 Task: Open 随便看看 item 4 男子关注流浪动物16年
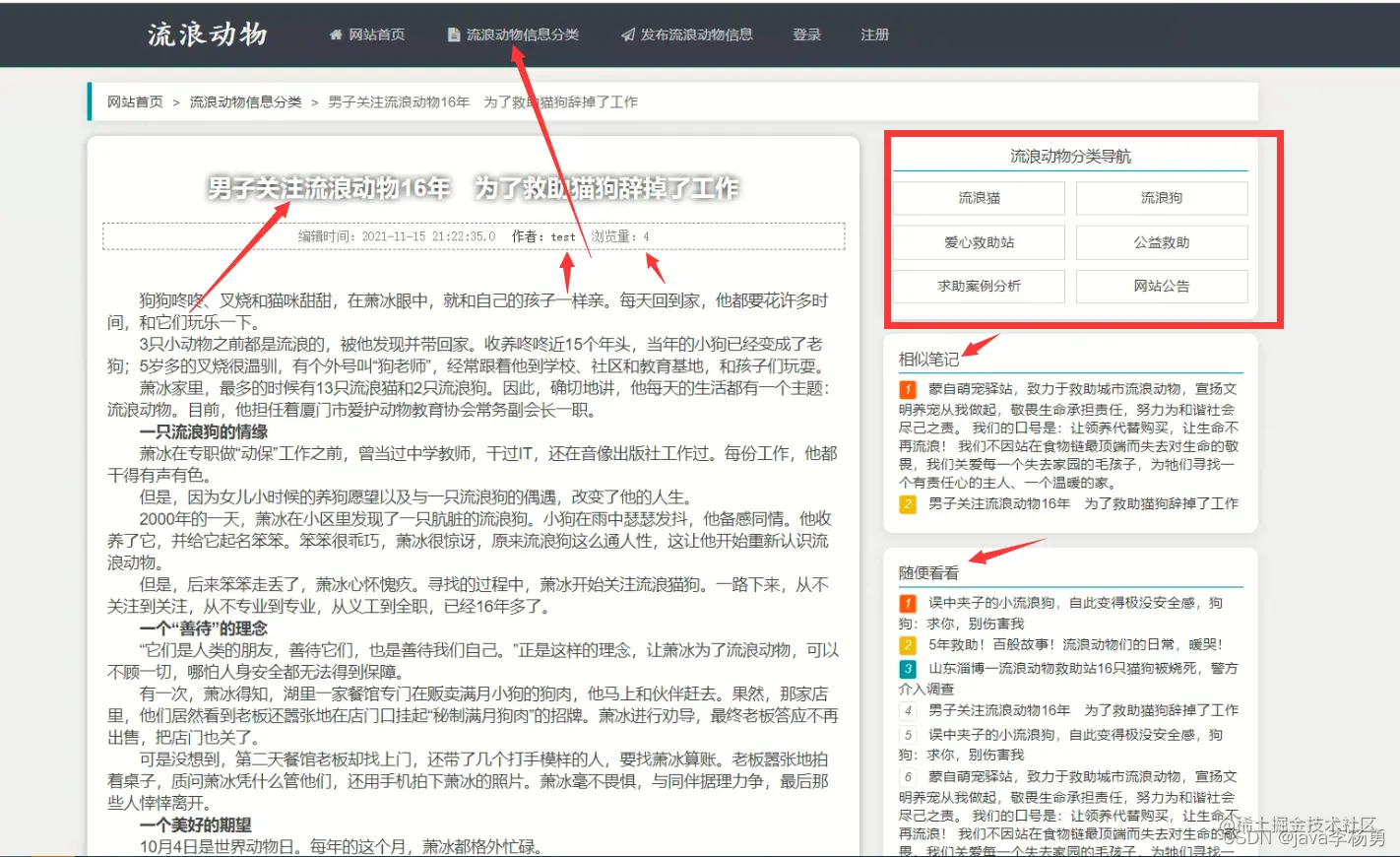click(x=1083, y=710)
